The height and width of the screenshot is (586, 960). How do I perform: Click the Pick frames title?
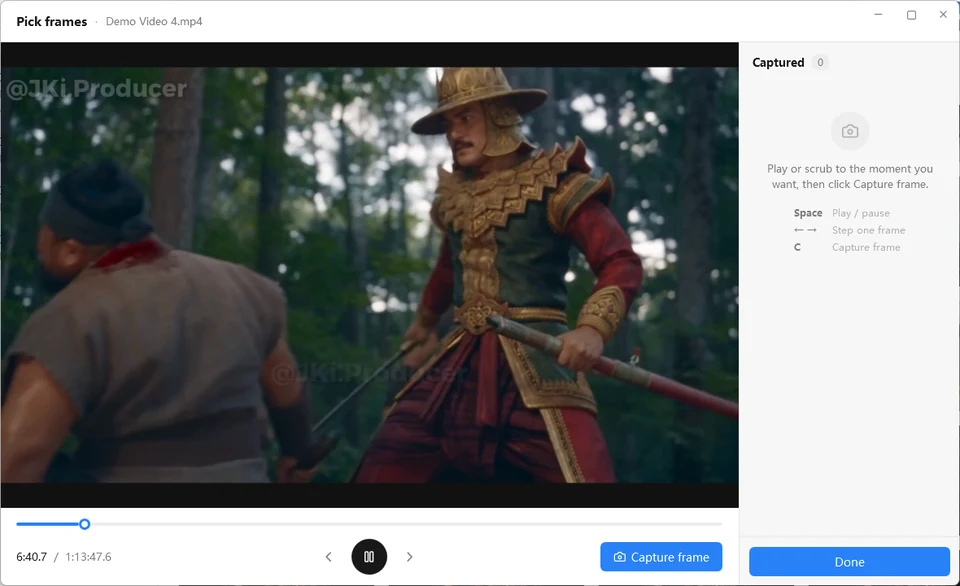pyautogui.click(x=51, y=21)
